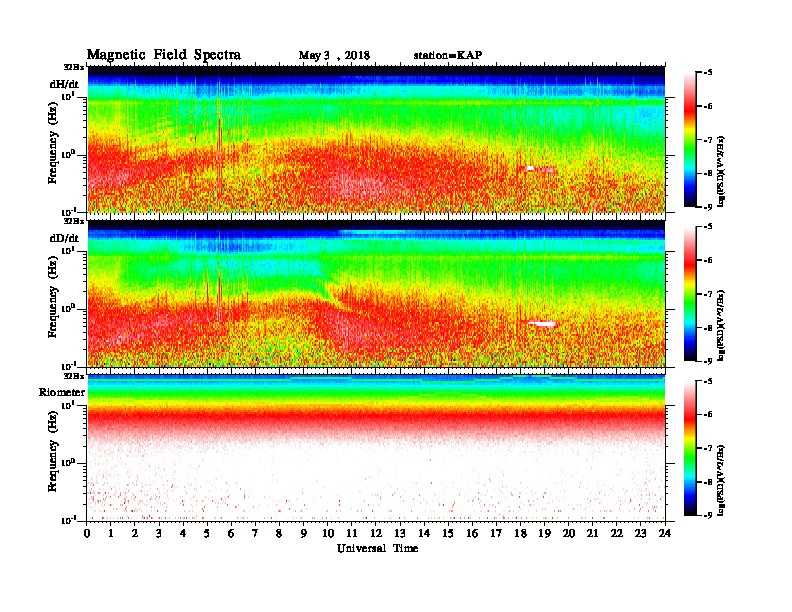
Task: Click the '19' hour tick label on the time axis
Action: pos(544,533)
